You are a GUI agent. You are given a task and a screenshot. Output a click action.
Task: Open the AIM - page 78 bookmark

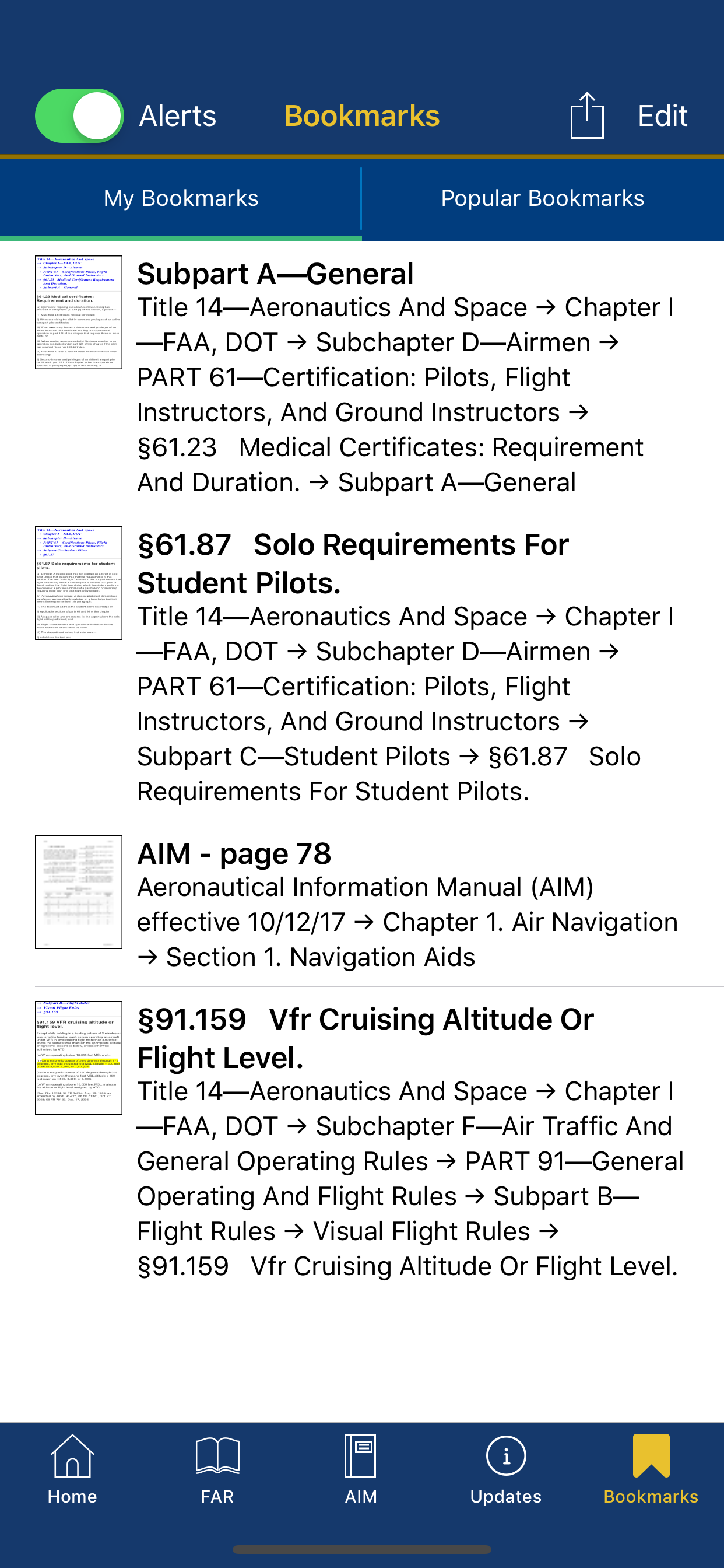(234, 853)
